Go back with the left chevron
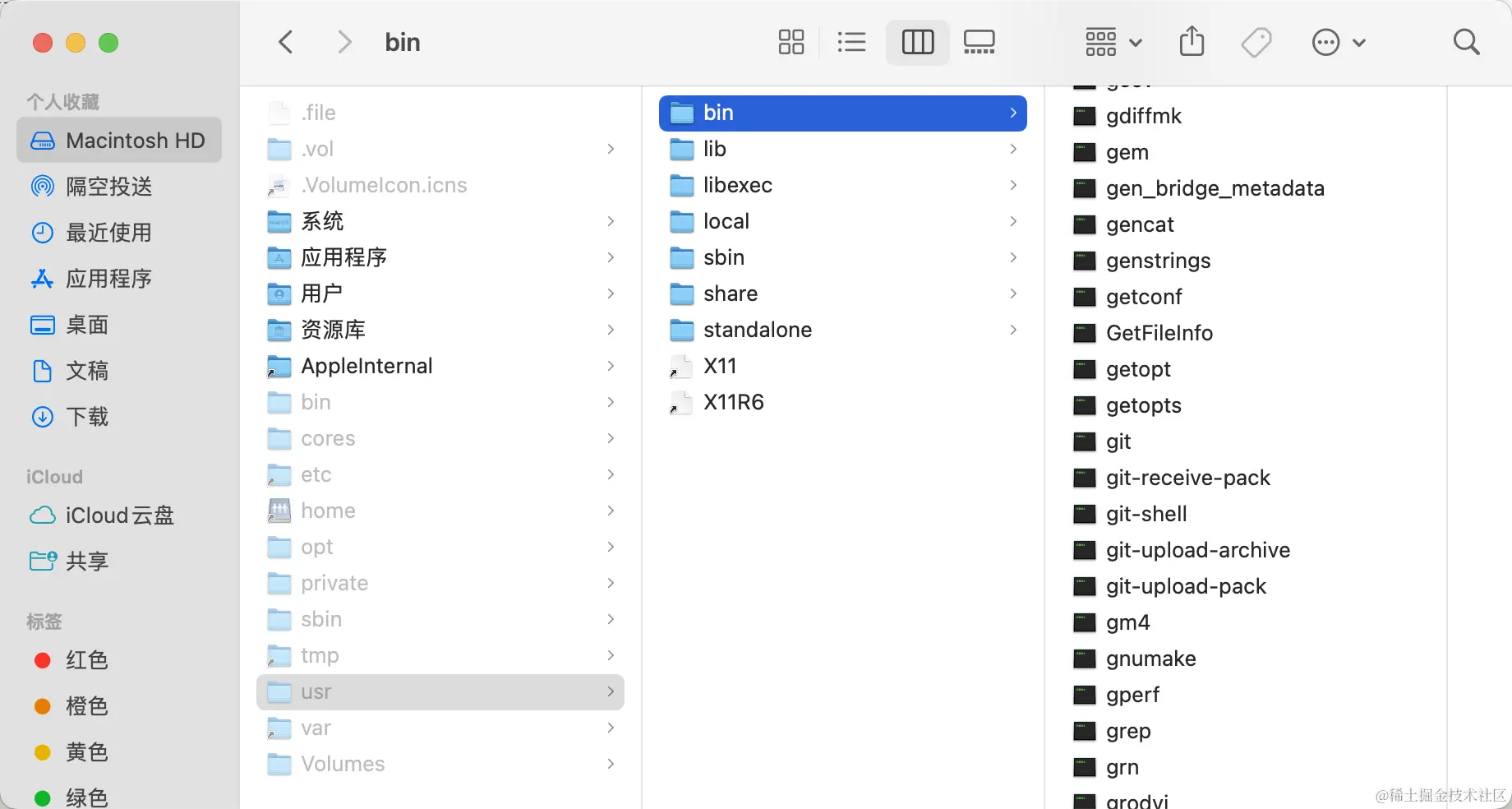The height and width of the screenshot is (809, 1512). 286,42
